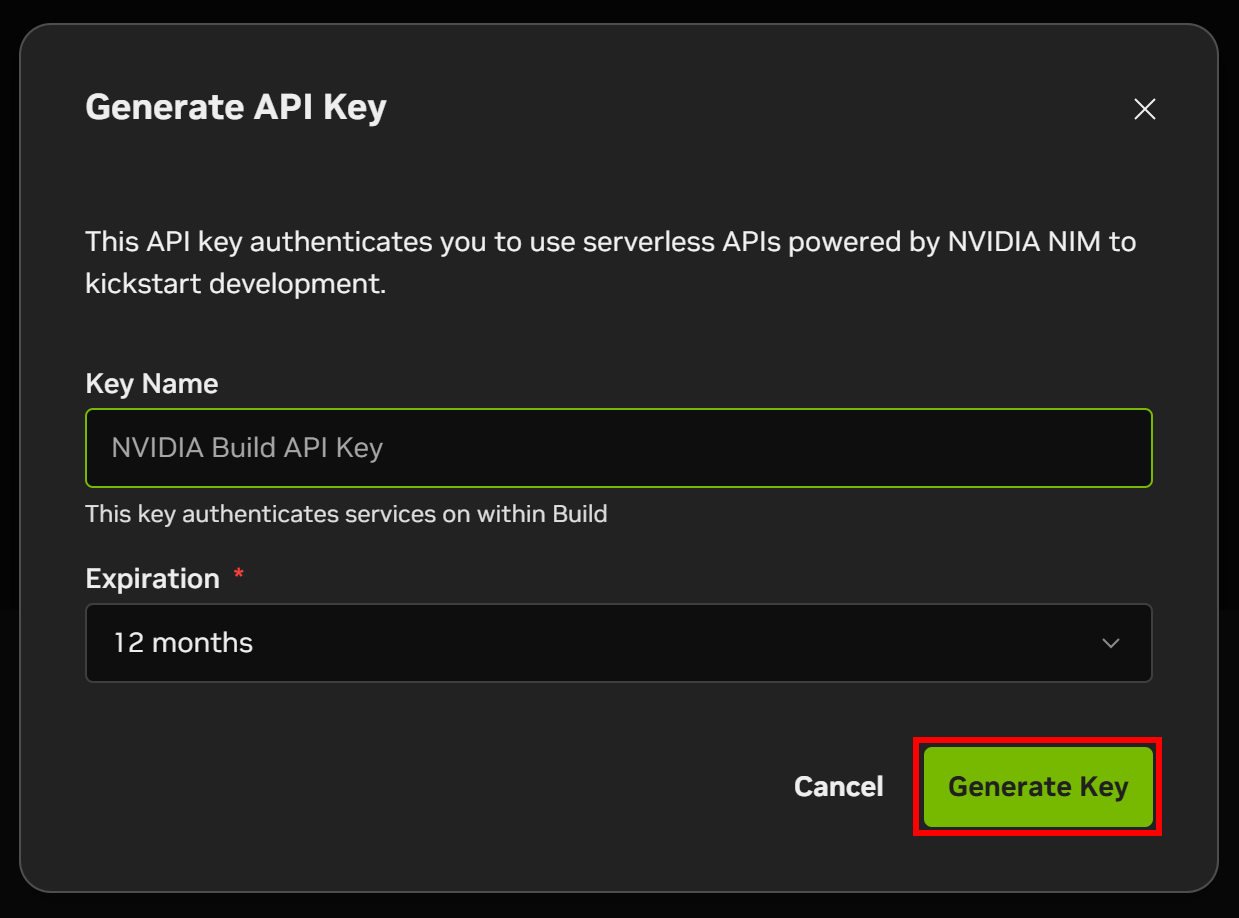Click the red asterisk next to Expiration
This screenshot has width=1239, height=918.
click(239, 576)
